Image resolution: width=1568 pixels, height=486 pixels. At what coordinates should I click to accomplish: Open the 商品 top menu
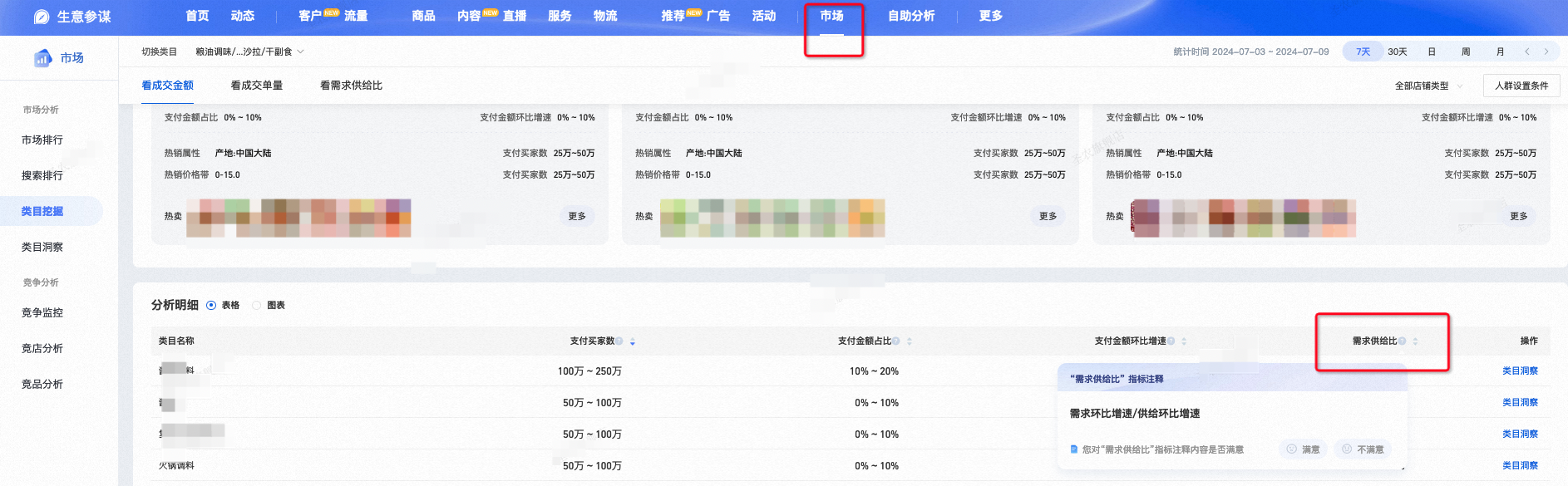[x=423, y=16]
